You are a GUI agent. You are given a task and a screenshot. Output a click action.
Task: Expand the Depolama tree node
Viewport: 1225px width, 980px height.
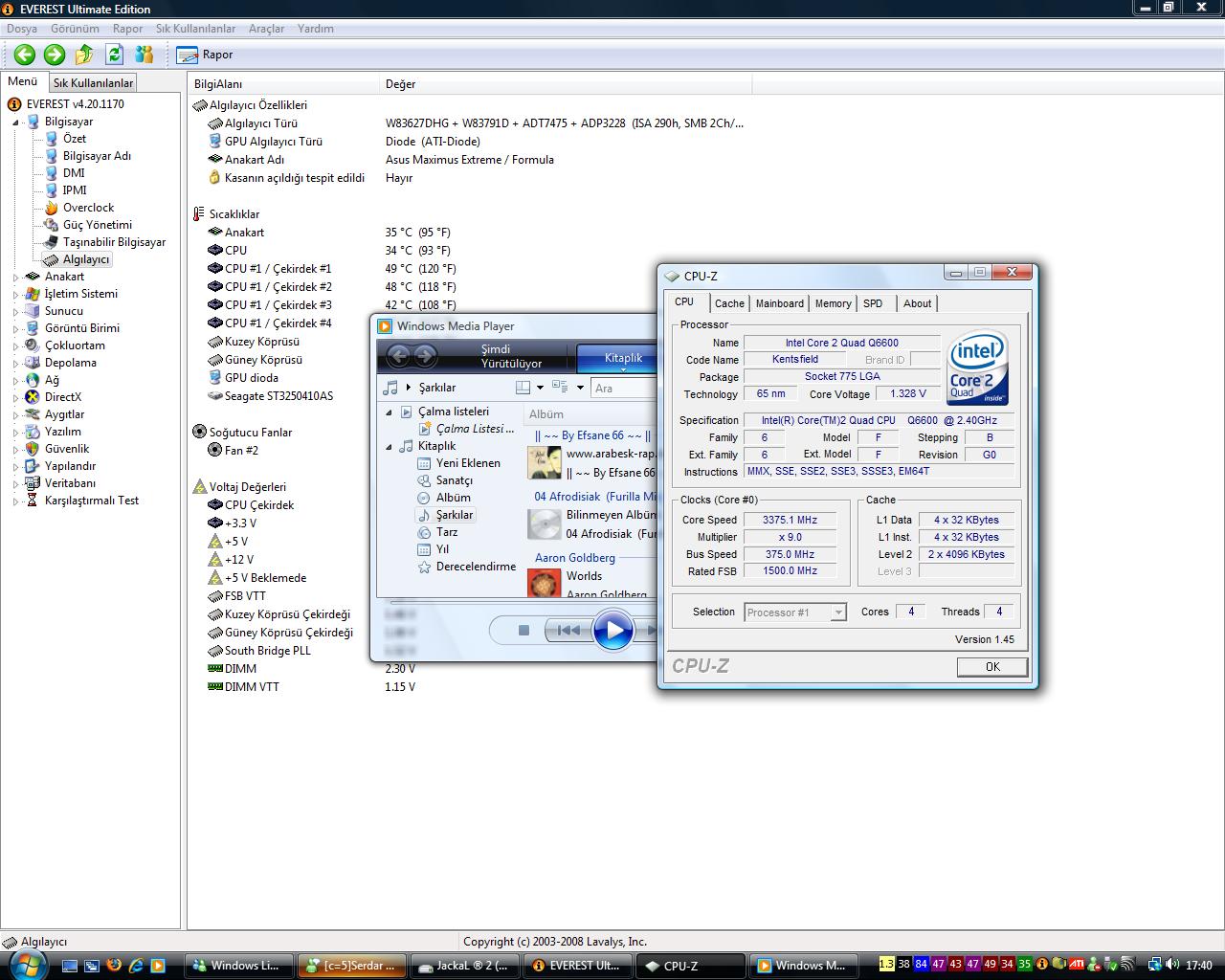point(15,364)
